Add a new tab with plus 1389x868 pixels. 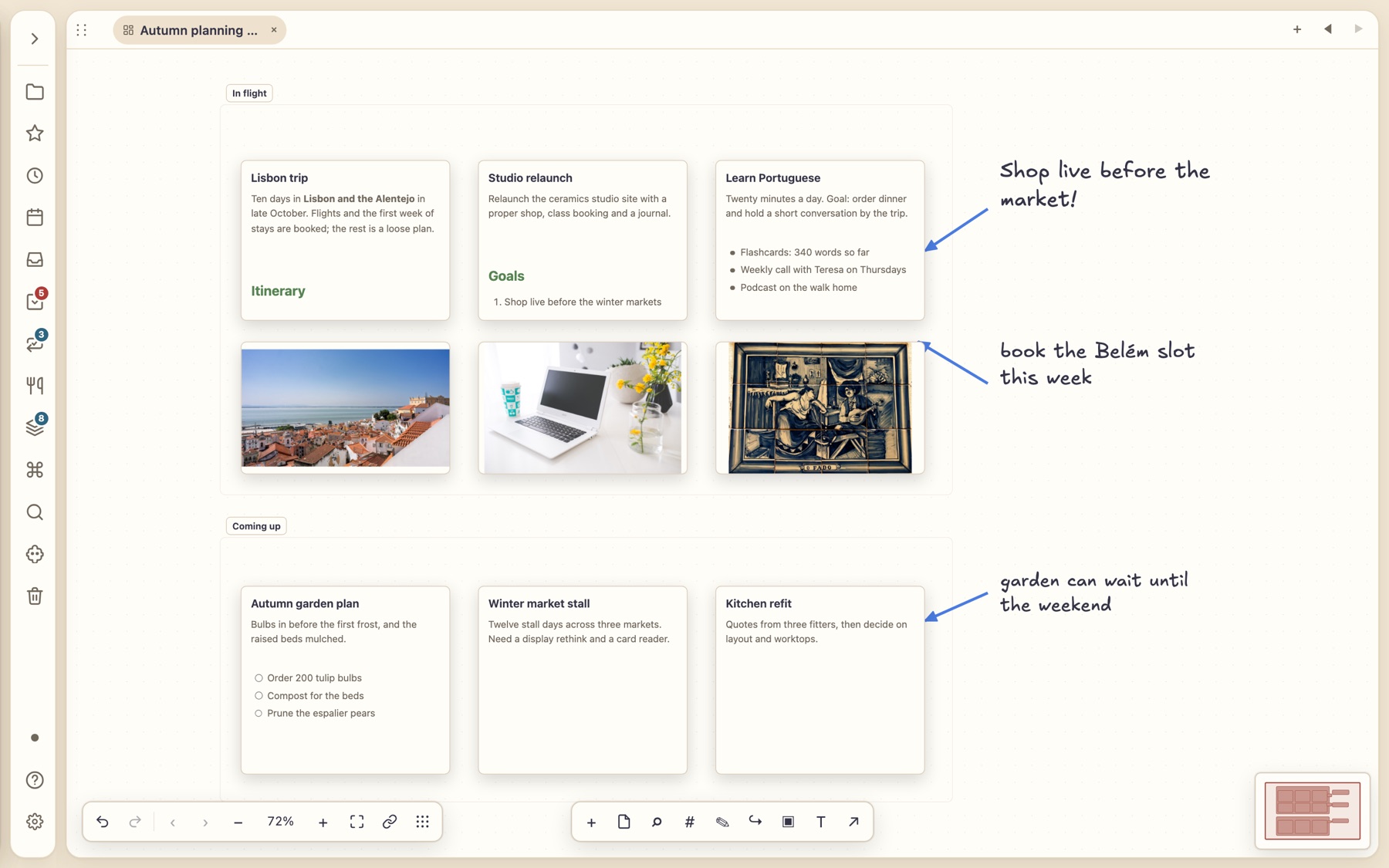click(x=1297, y=29)
